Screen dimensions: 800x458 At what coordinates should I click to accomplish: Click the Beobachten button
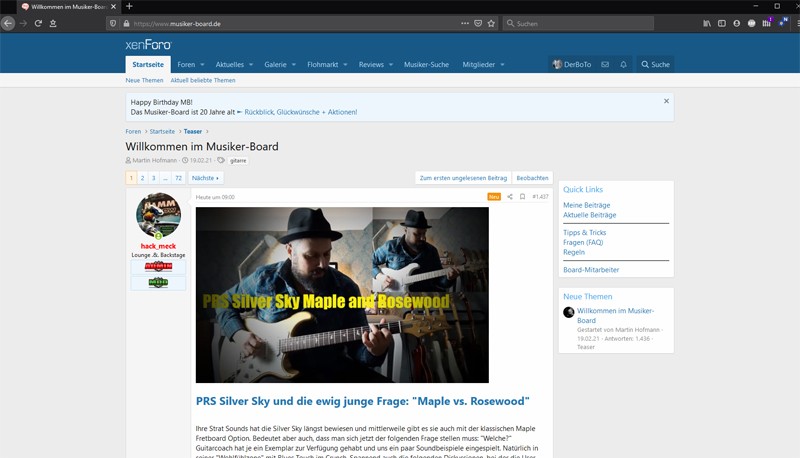coord(532,178)
